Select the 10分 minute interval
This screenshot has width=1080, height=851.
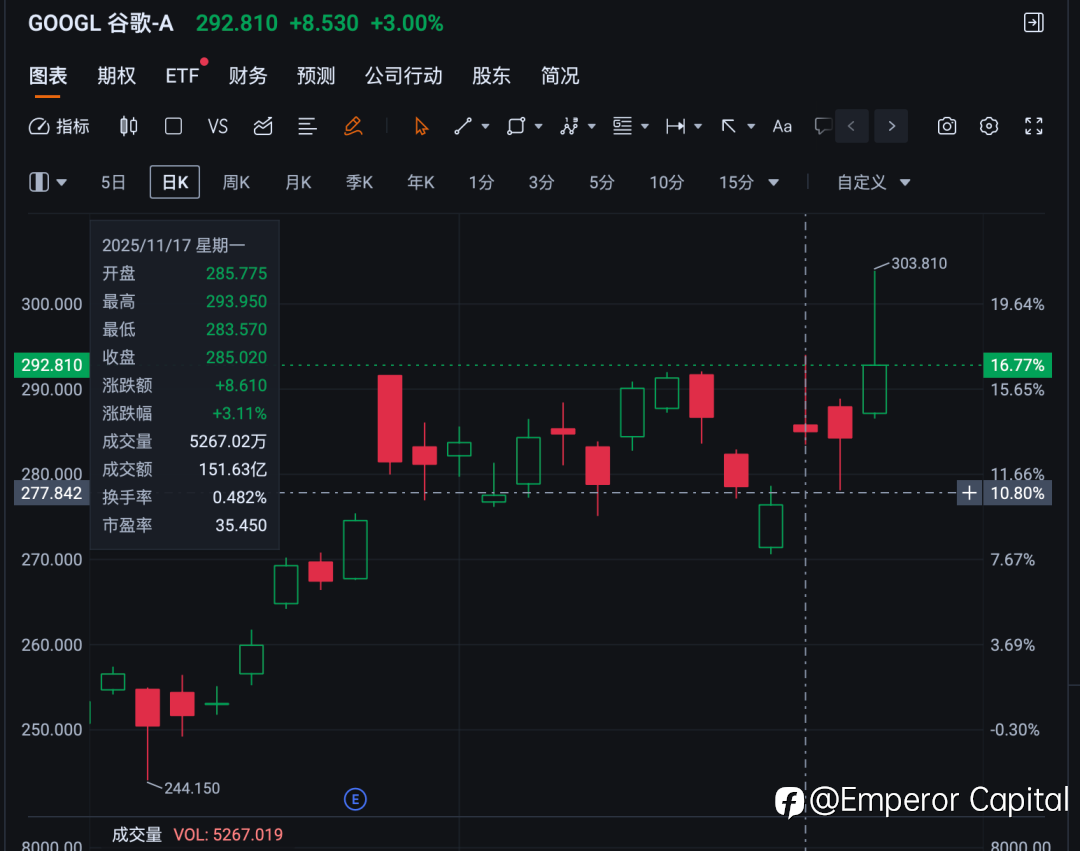point(666,182)
